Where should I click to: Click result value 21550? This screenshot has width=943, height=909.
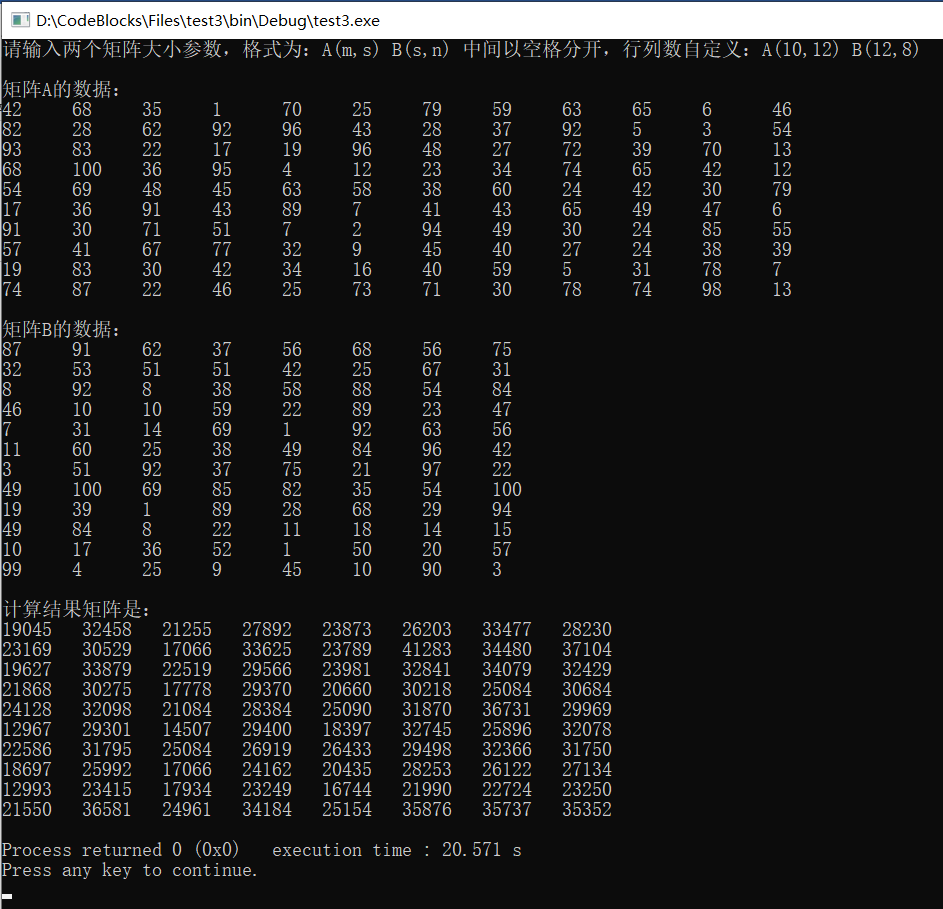[x=26, y=810]
